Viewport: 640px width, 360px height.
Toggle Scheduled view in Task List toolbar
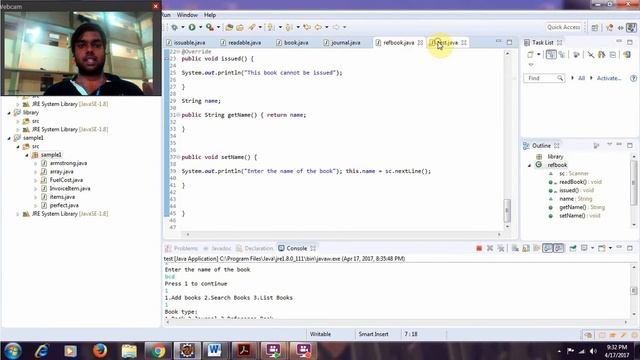(x=562, y=55)
